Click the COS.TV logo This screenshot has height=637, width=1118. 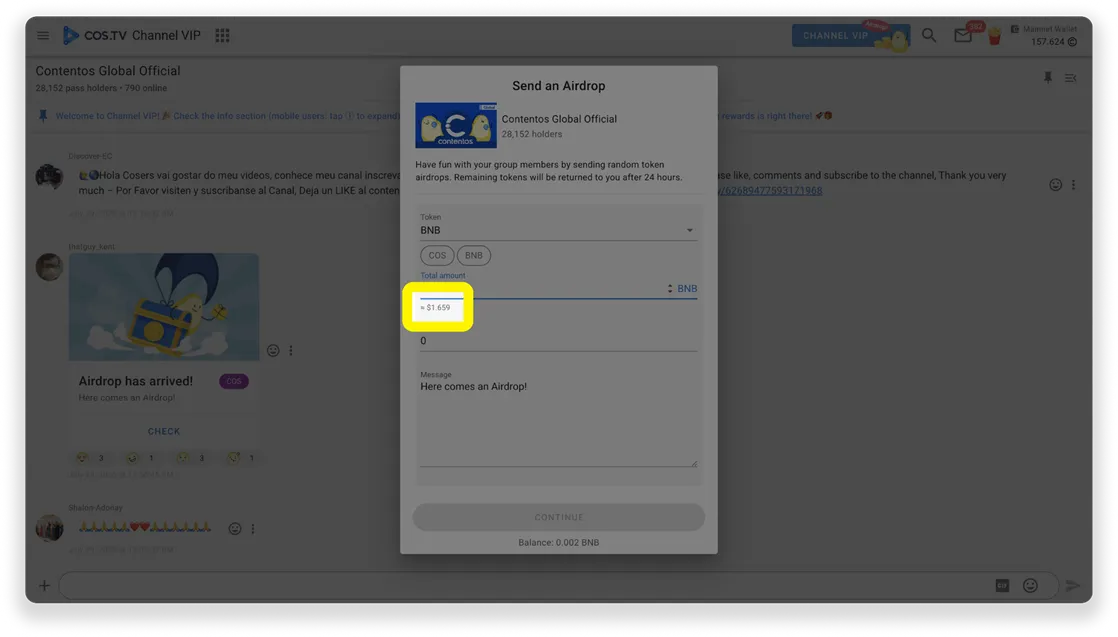tap(96, 35)
